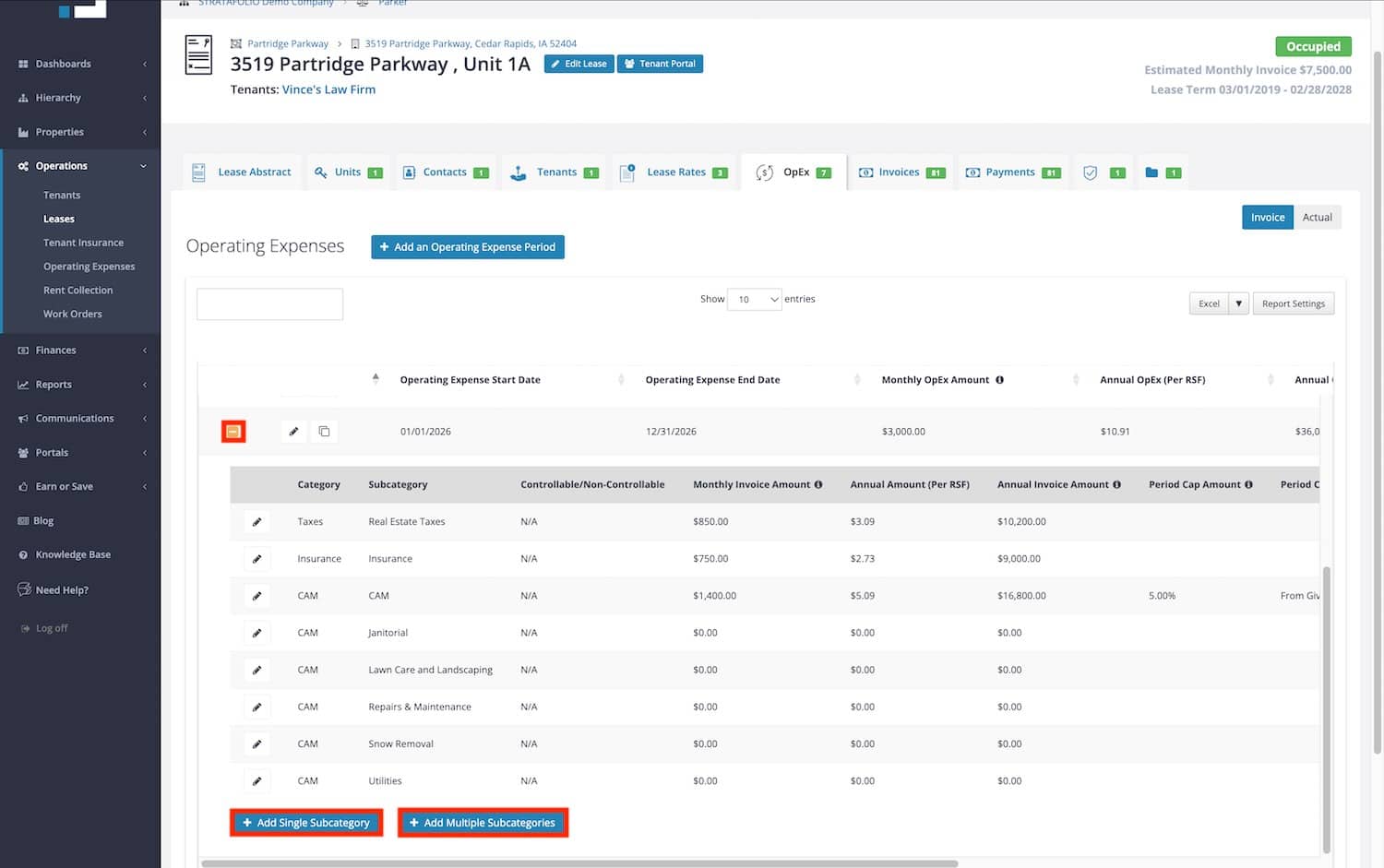This screenshot has height=868, width=1384.
Task: Open the Show entries count dropdown
Action: pyautogui.click(x=754, y=300)
